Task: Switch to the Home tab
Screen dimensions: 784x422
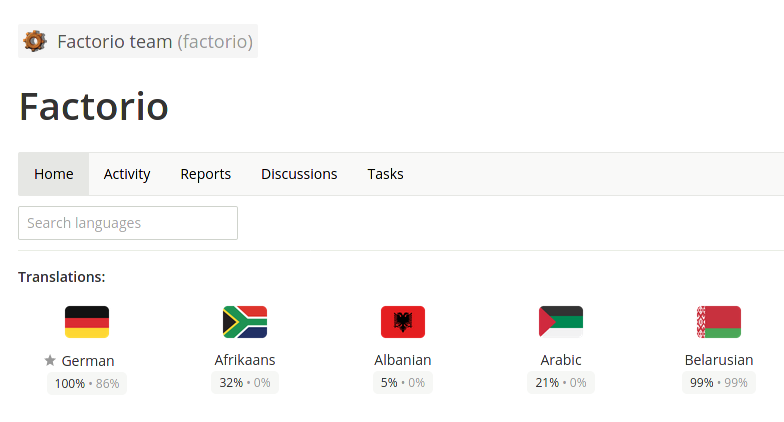Action: pyautogui.click(x=54, y=174)
